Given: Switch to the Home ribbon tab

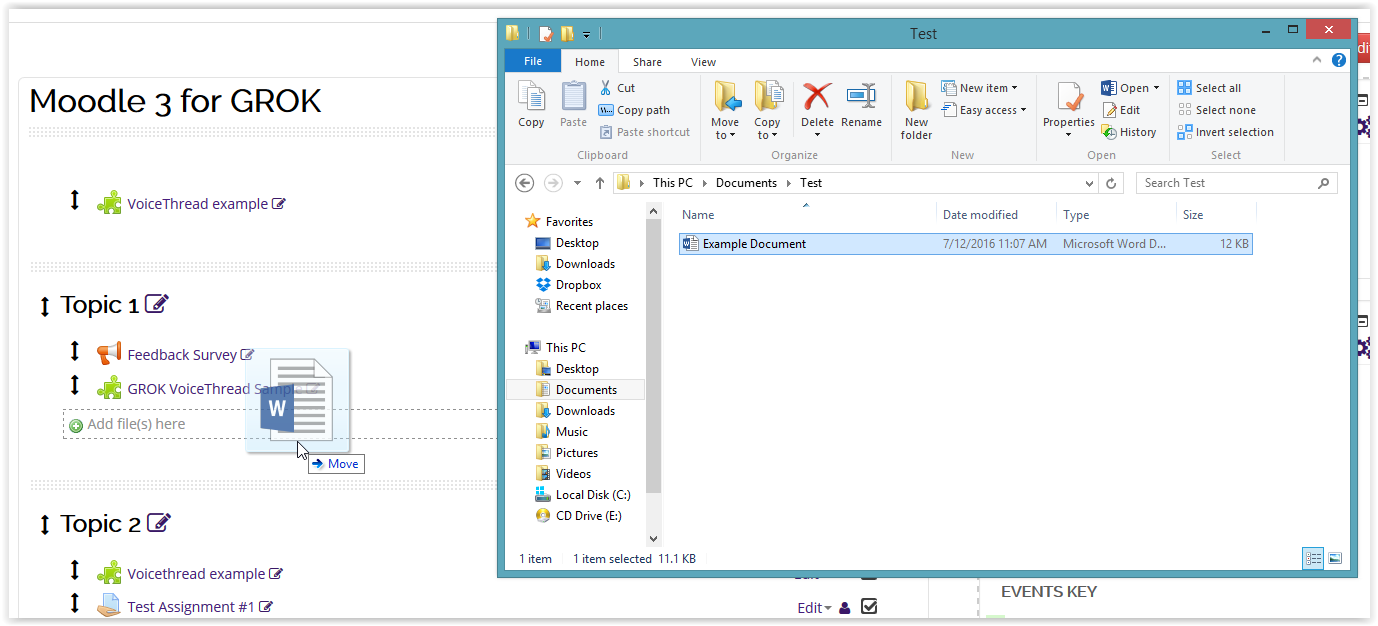Looking at the screenshot, I should pos(590,62).
